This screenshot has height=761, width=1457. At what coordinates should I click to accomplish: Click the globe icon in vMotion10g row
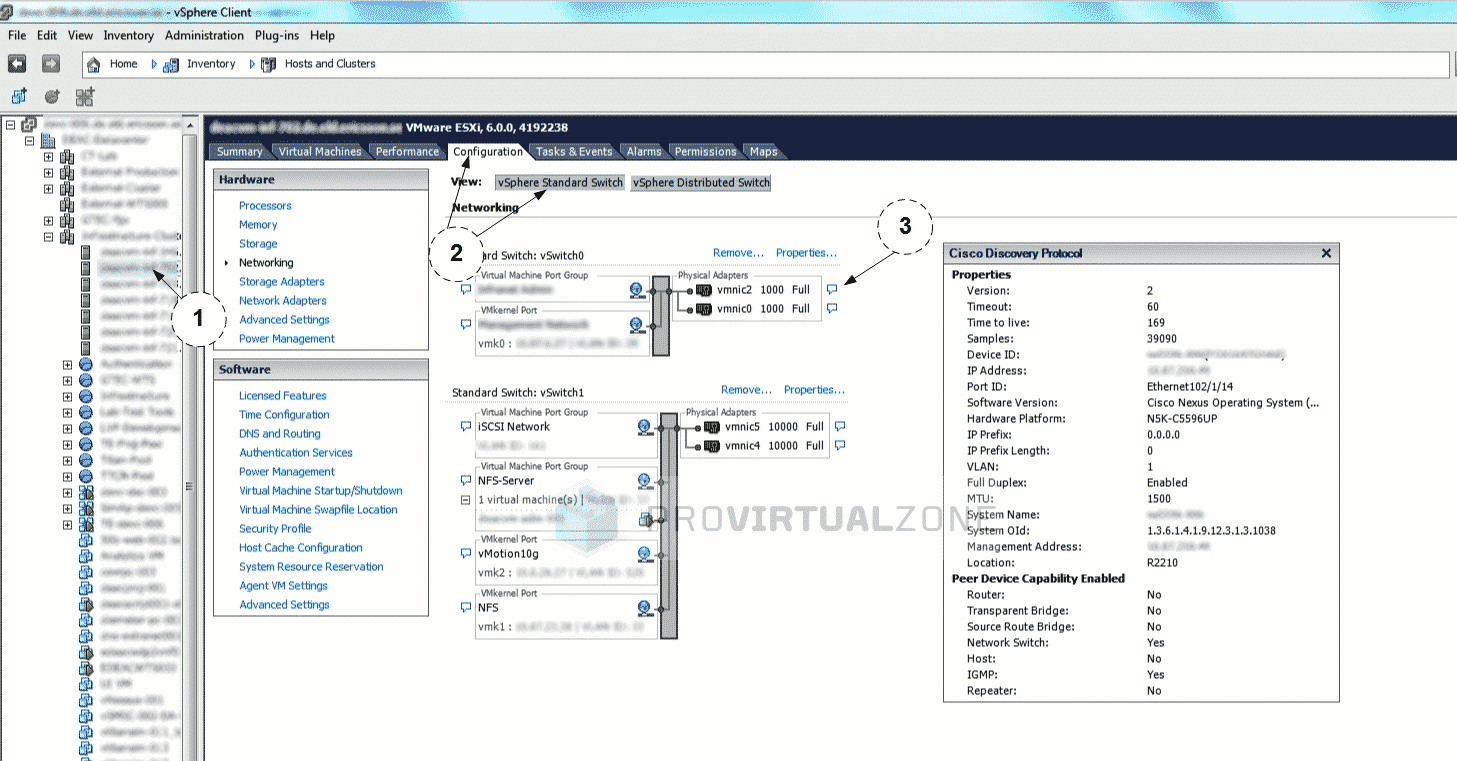pos(644,555)
